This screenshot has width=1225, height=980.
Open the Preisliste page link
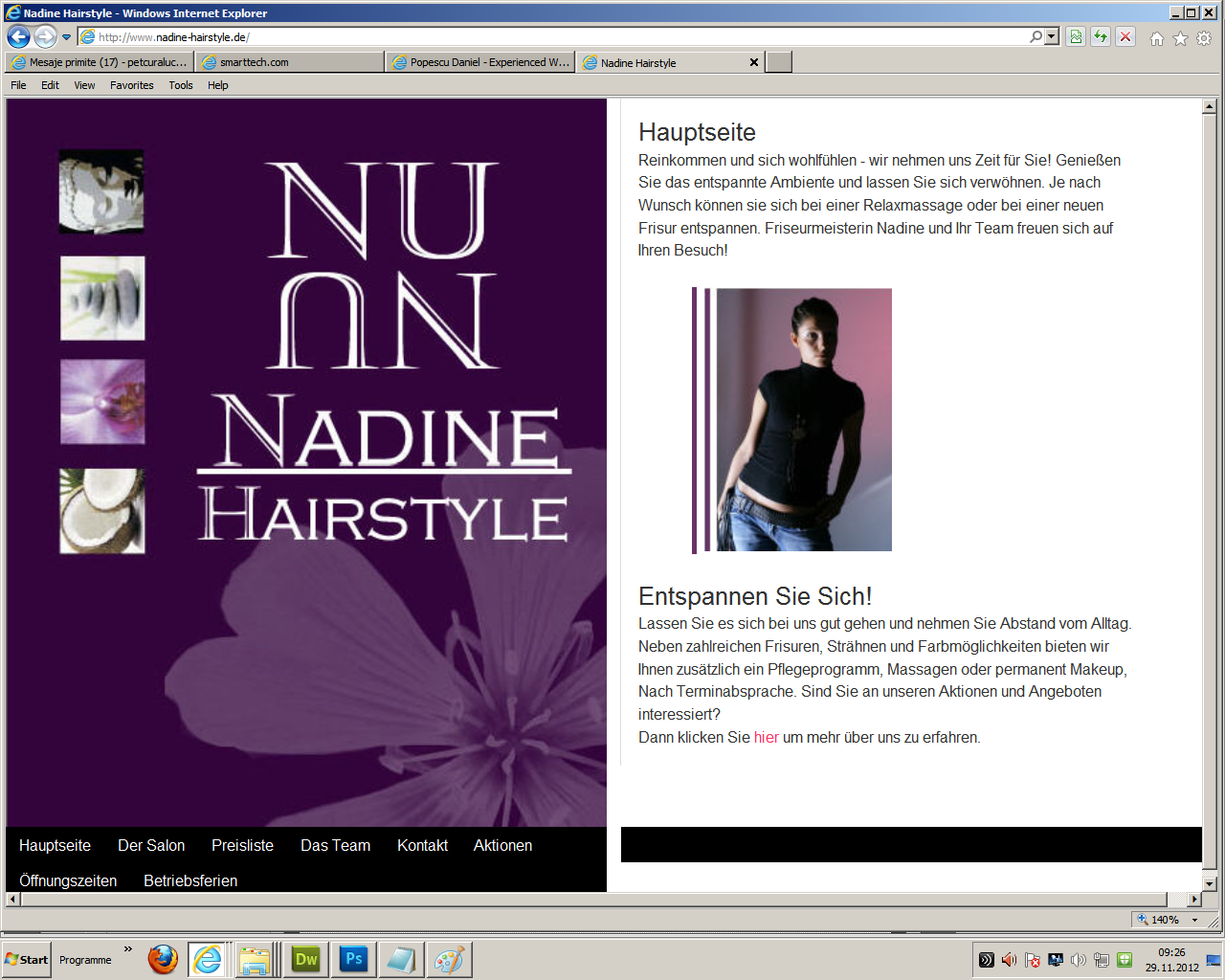242,845
